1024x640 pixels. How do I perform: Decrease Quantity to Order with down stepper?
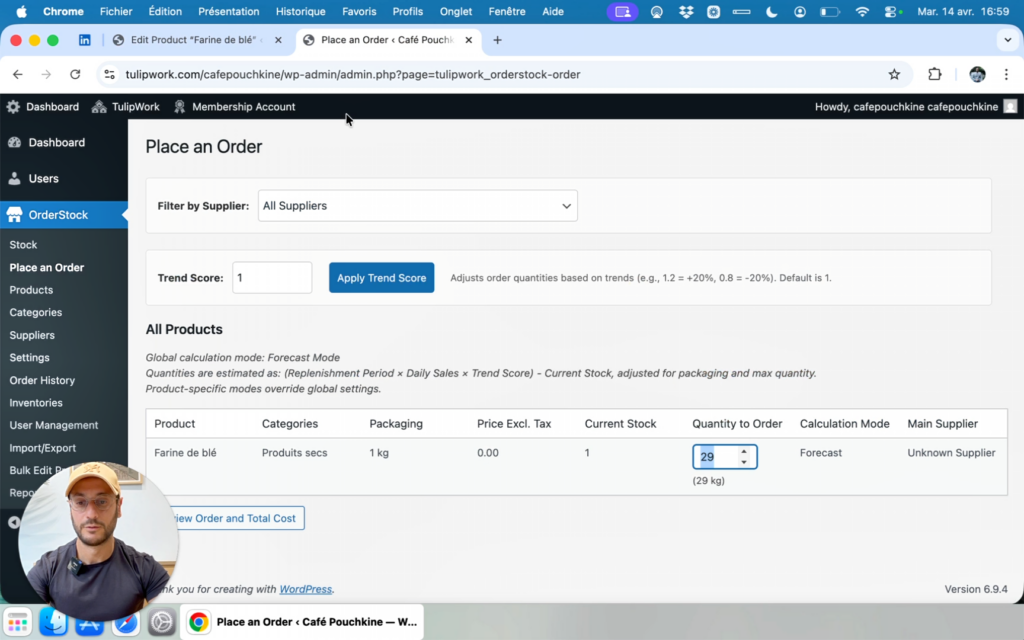(x=743, y=462)
